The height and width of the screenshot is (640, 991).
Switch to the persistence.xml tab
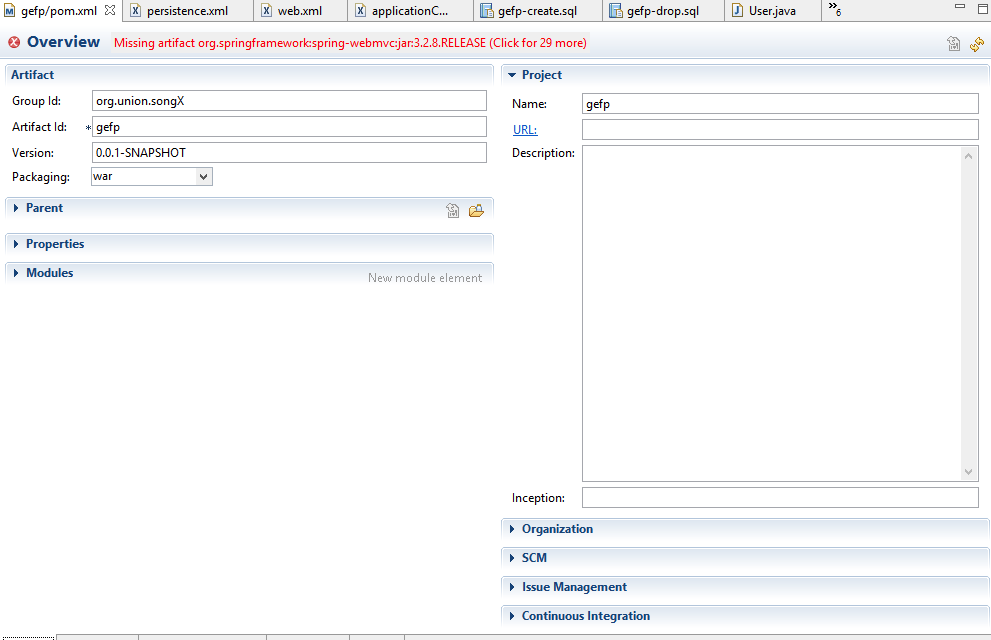point(186,11)
